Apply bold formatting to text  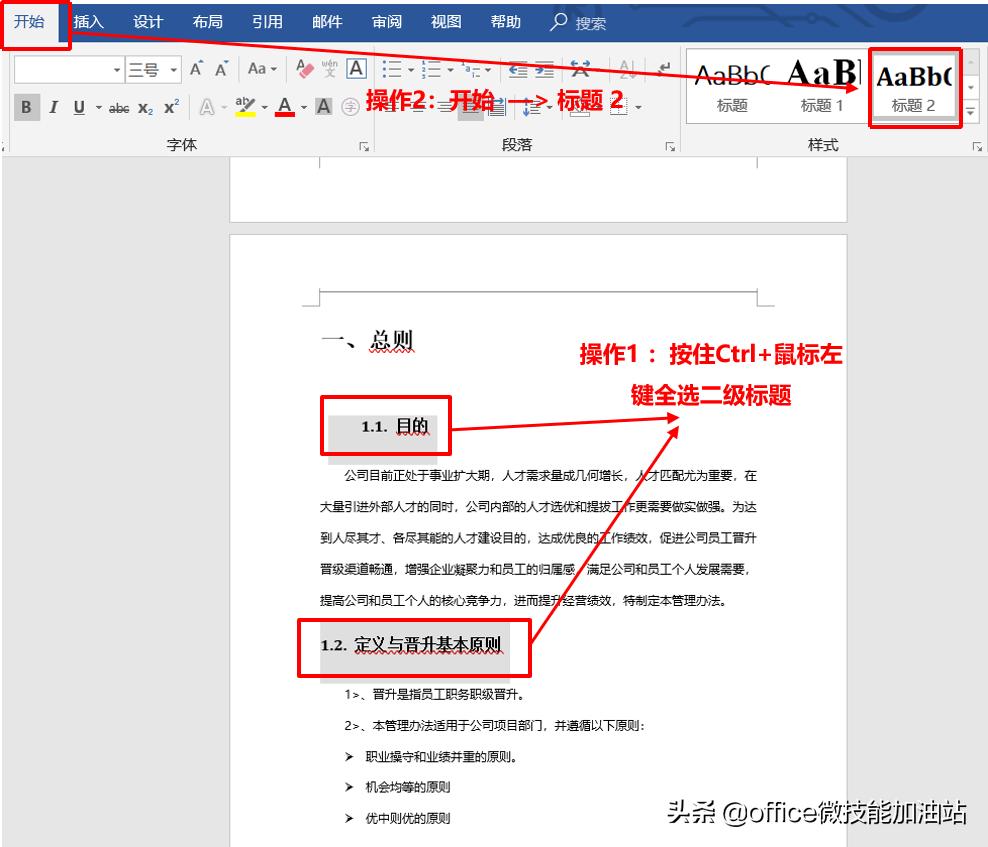[26, 107]
